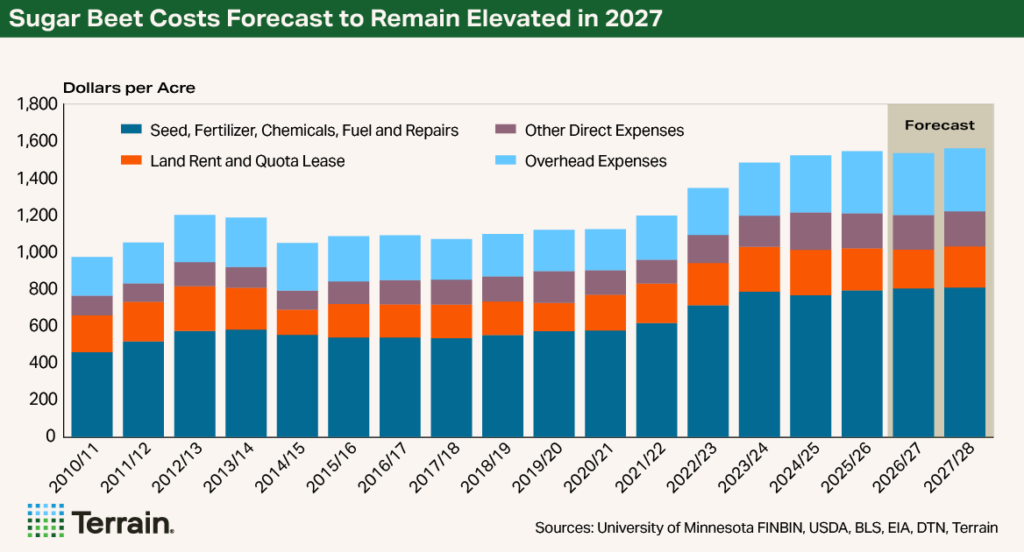The height and width of the screenshot is (552, 1024).
Task: Click the mauve segment of 2026/27 bar
Action: [914, 233]
